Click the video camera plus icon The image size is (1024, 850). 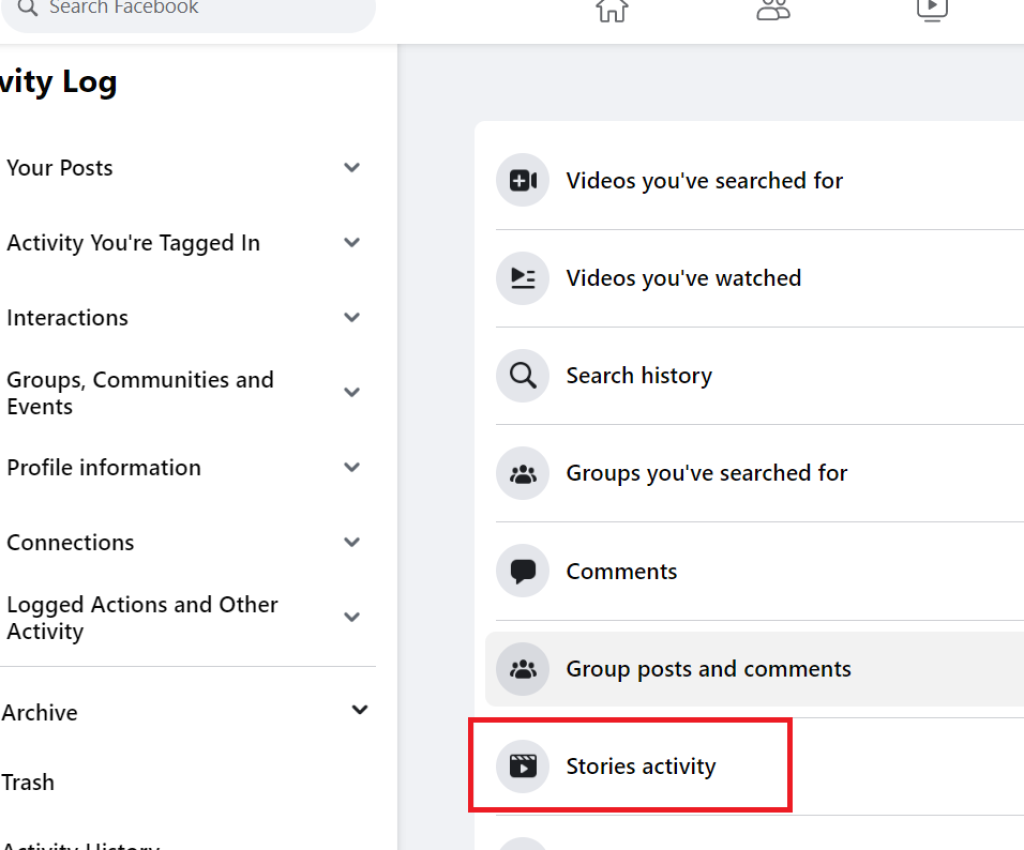pyautogui.click(x=522, y=180)
